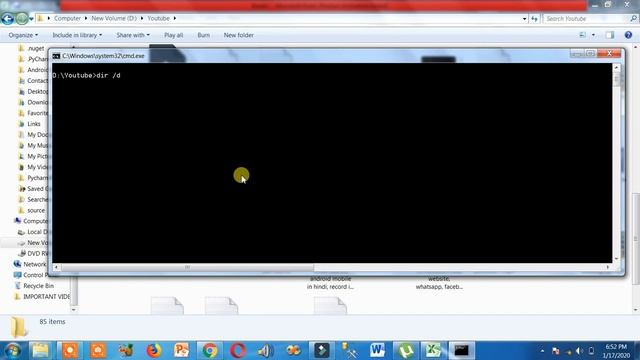Viewport: 640px width, 360px height.
Task: Click the dir /d command text
Action: point(109,76)
